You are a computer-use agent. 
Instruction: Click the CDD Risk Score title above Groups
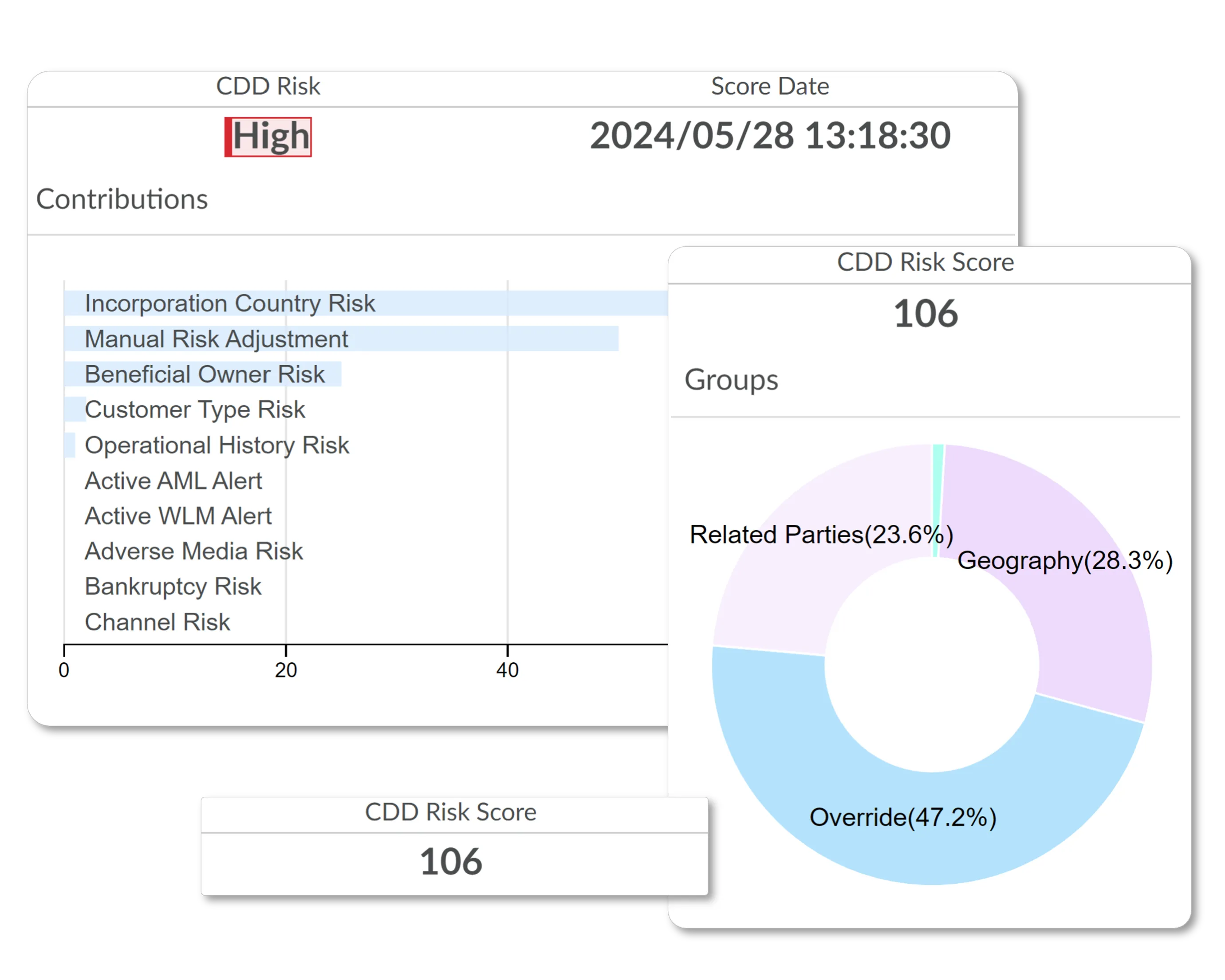[926, 262]
